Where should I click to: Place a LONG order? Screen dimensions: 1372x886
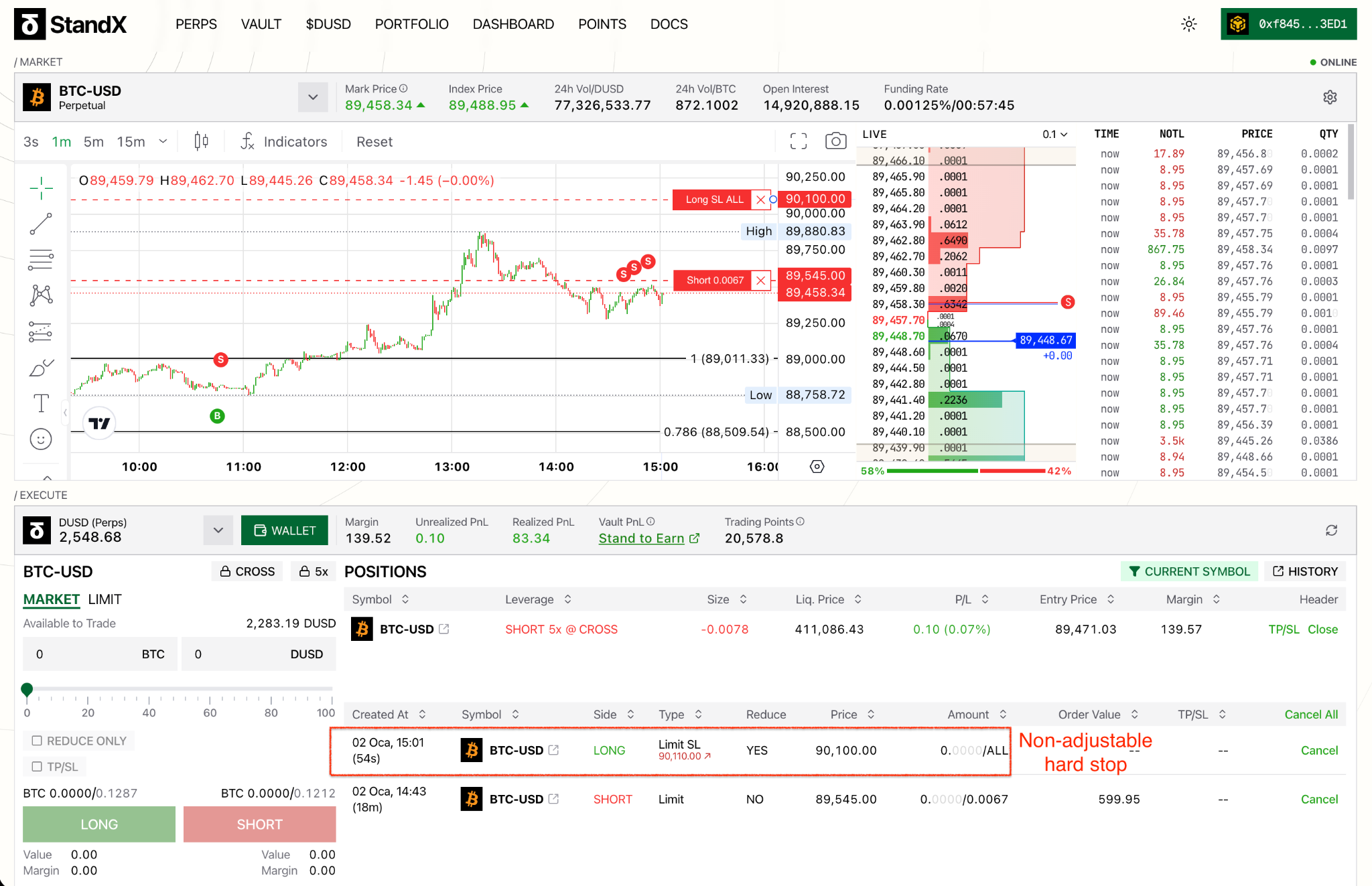tap(99, 824)
